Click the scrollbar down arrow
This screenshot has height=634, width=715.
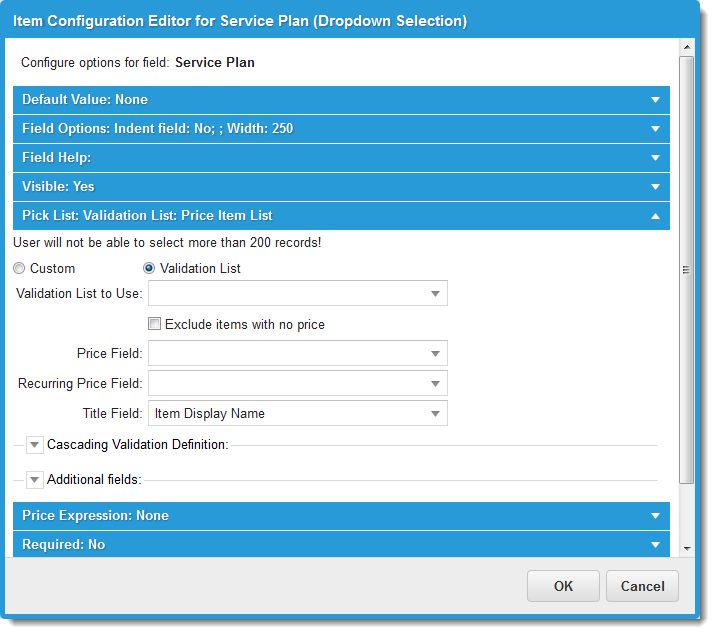pos(686,548)
